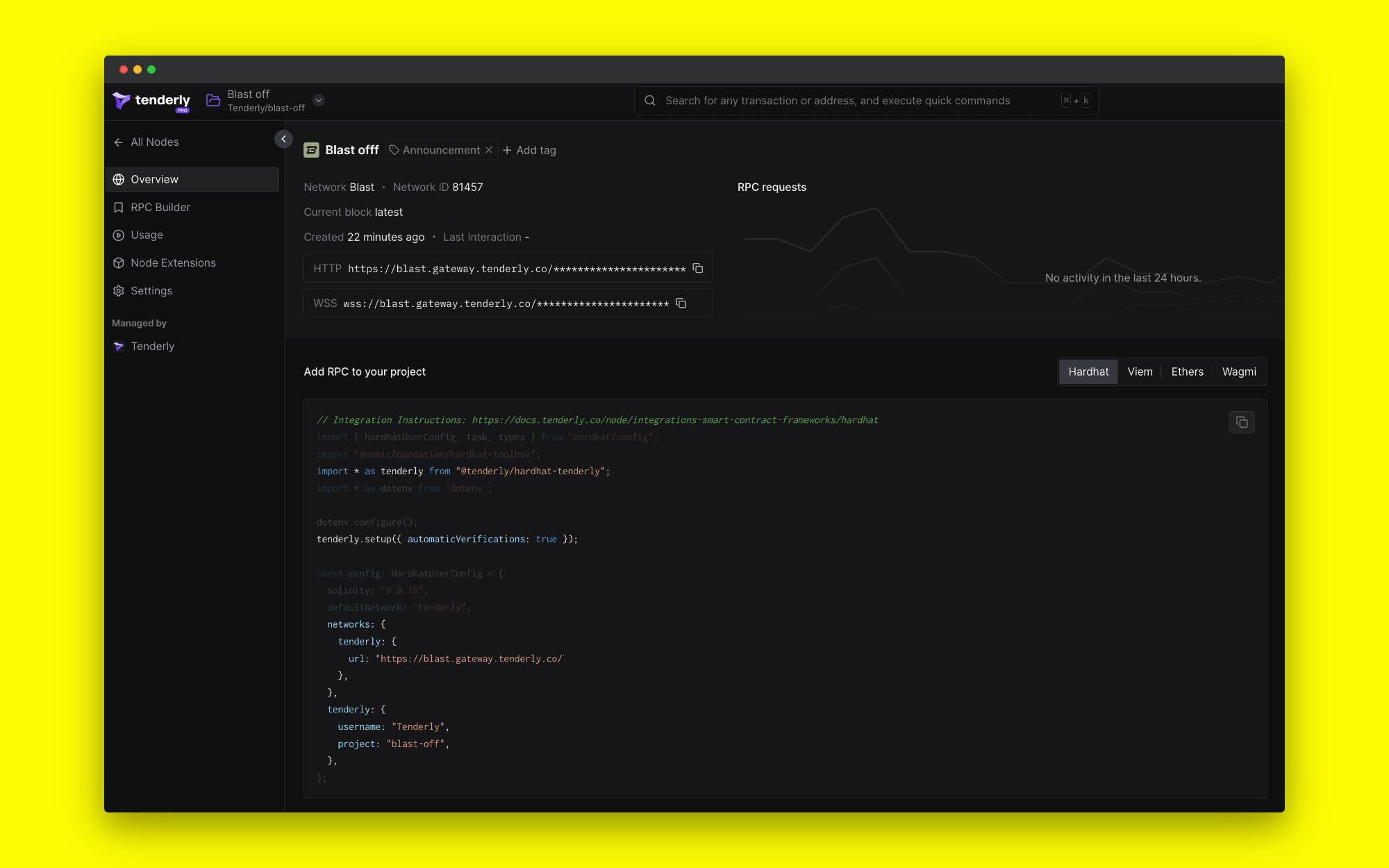Click the Blast network node icon
The width and height of the screenshot is (1389, 868).
coord(312,150)
